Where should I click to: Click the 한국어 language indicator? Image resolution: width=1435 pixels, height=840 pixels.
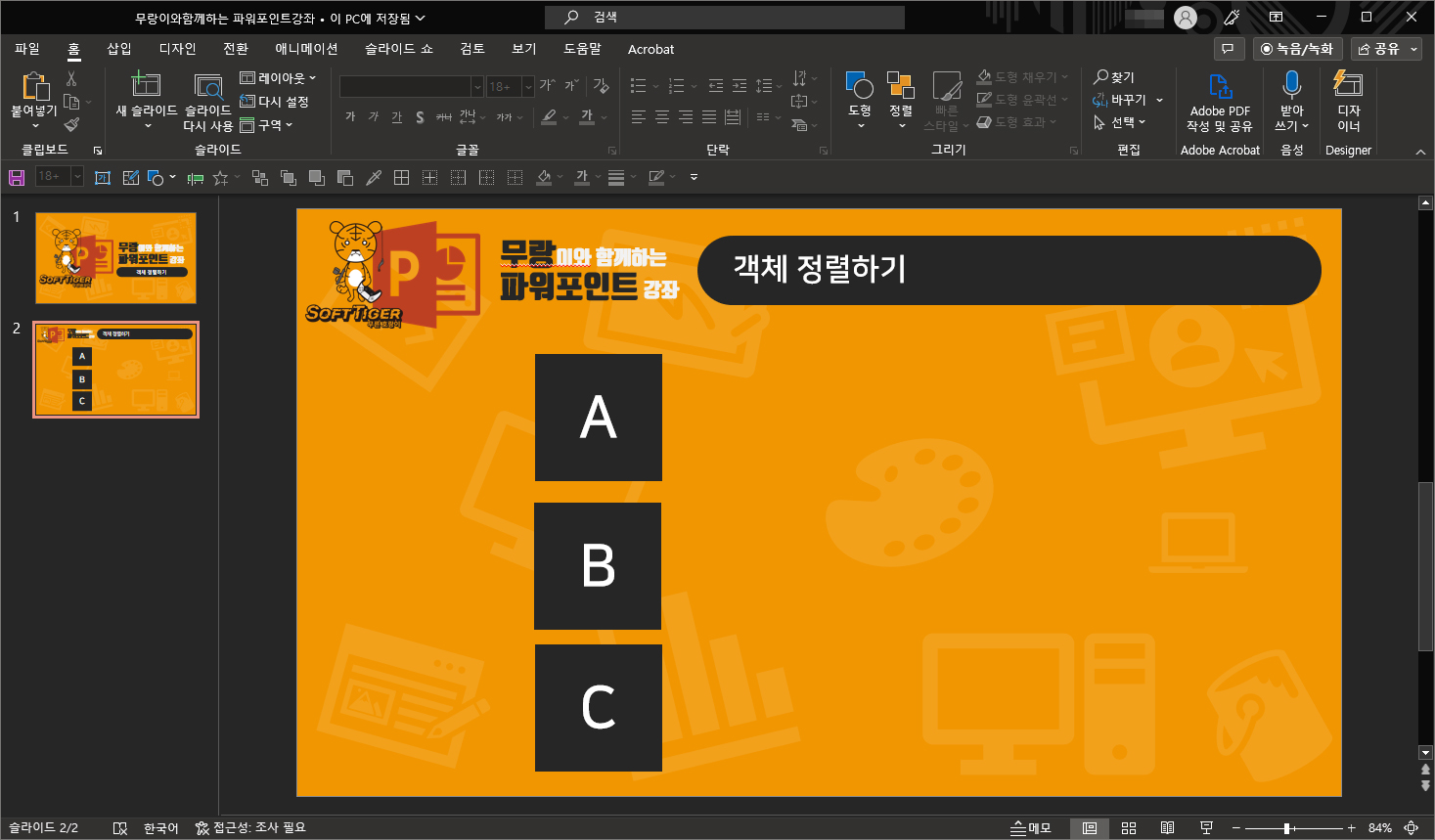pos(161,828)
